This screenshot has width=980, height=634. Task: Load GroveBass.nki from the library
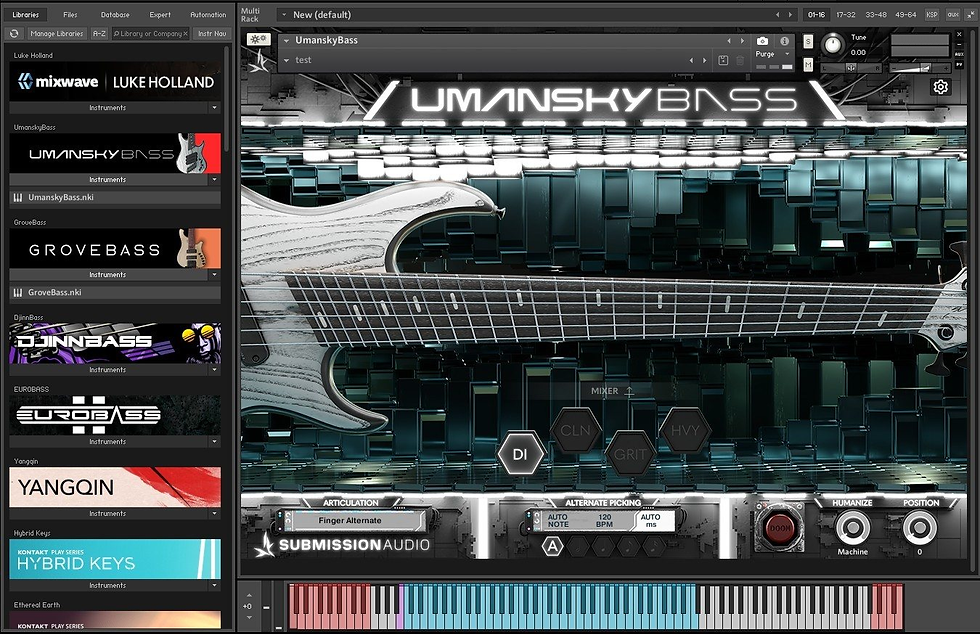[x=115, y=293]
